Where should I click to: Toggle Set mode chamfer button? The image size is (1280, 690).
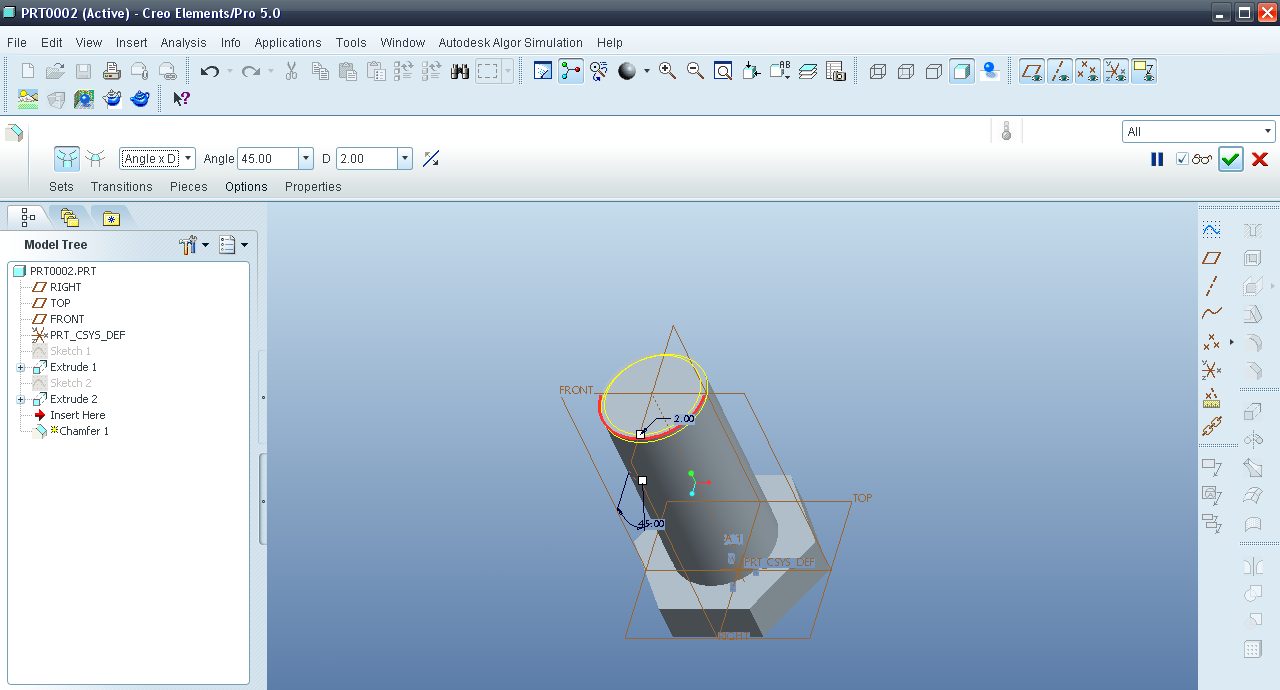click(x=67, y=158)
